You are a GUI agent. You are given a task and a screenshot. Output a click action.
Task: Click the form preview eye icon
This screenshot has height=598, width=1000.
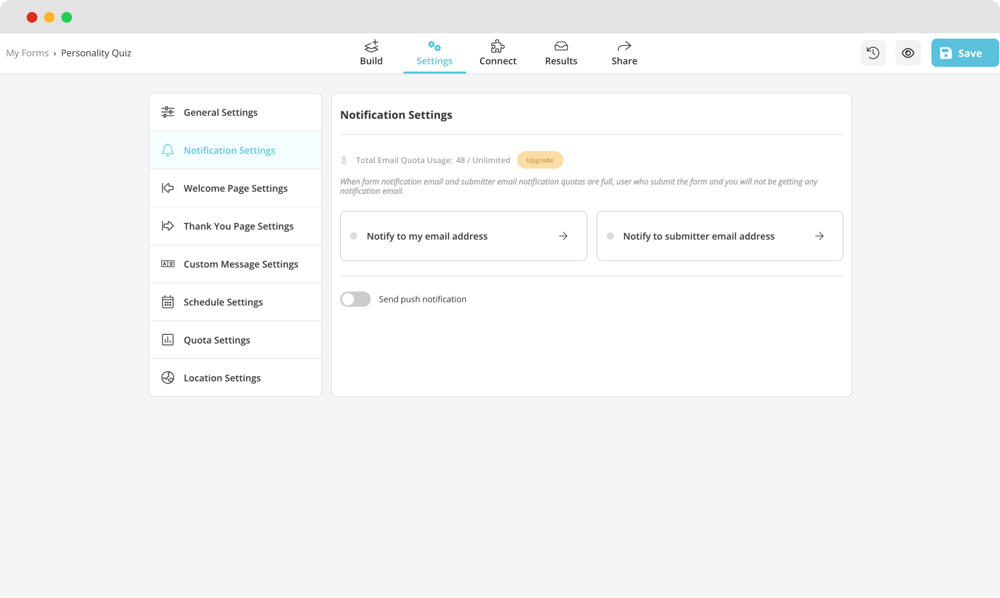[x=907, y=52]
